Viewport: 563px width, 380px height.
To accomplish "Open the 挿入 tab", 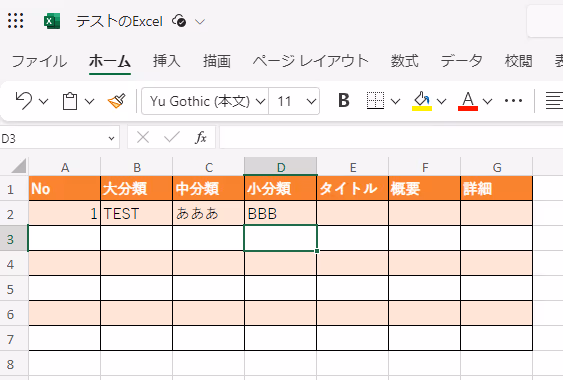I will (166, 61).
